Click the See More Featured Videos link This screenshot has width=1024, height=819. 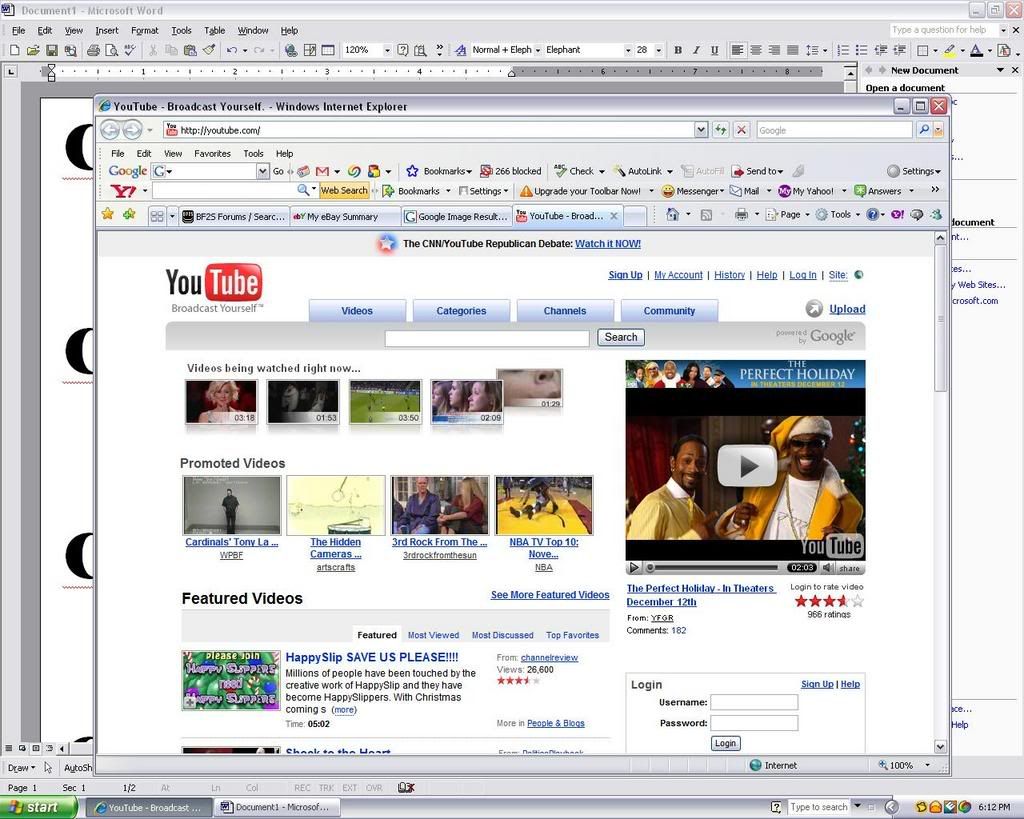[550, 595]
